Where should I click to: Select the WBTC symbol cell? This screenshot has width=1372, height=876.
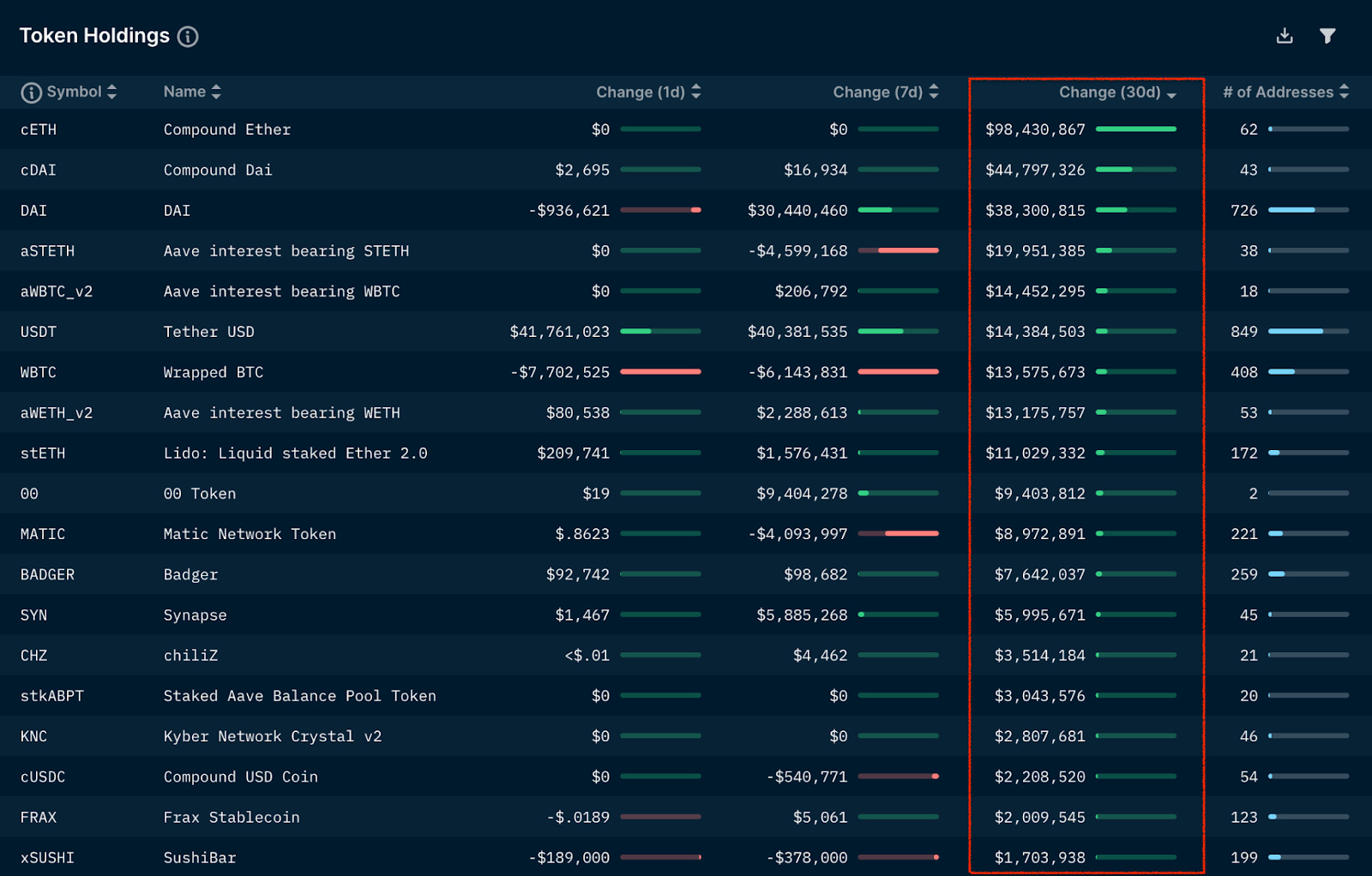tap(39, 372)
